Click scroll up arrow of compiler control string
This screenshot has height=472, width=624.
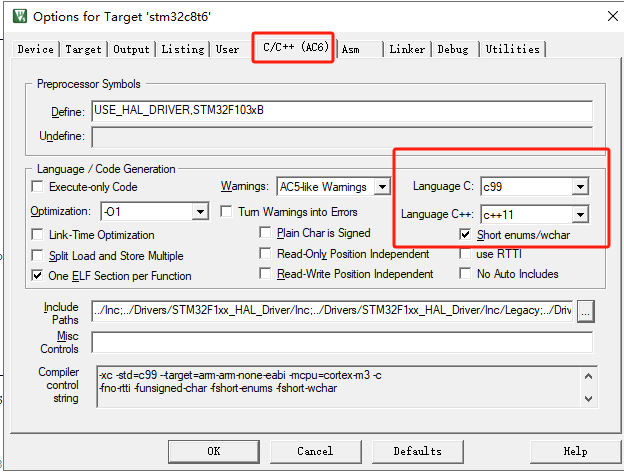click(589, 376)
